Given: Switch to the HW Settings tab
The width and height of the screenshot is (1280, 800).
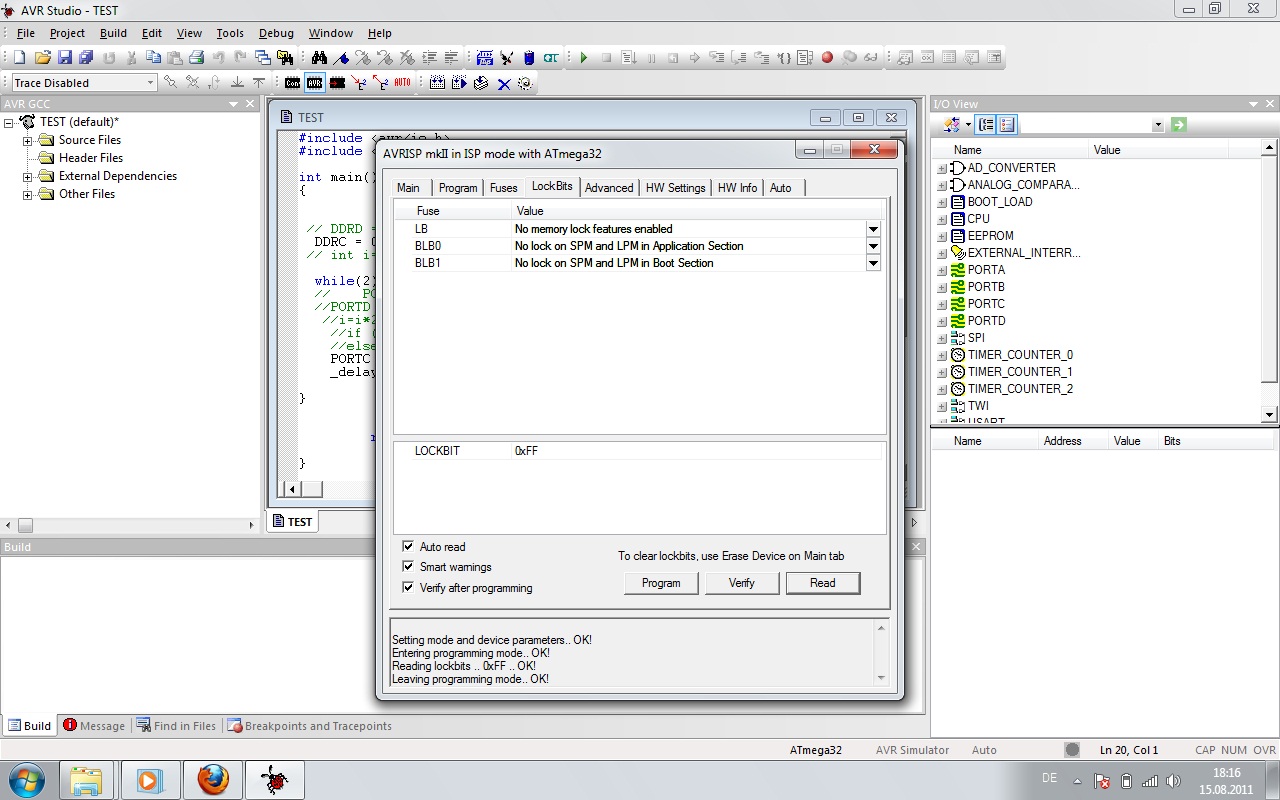Looking at the screenshot, I should [x=675, y=187].
